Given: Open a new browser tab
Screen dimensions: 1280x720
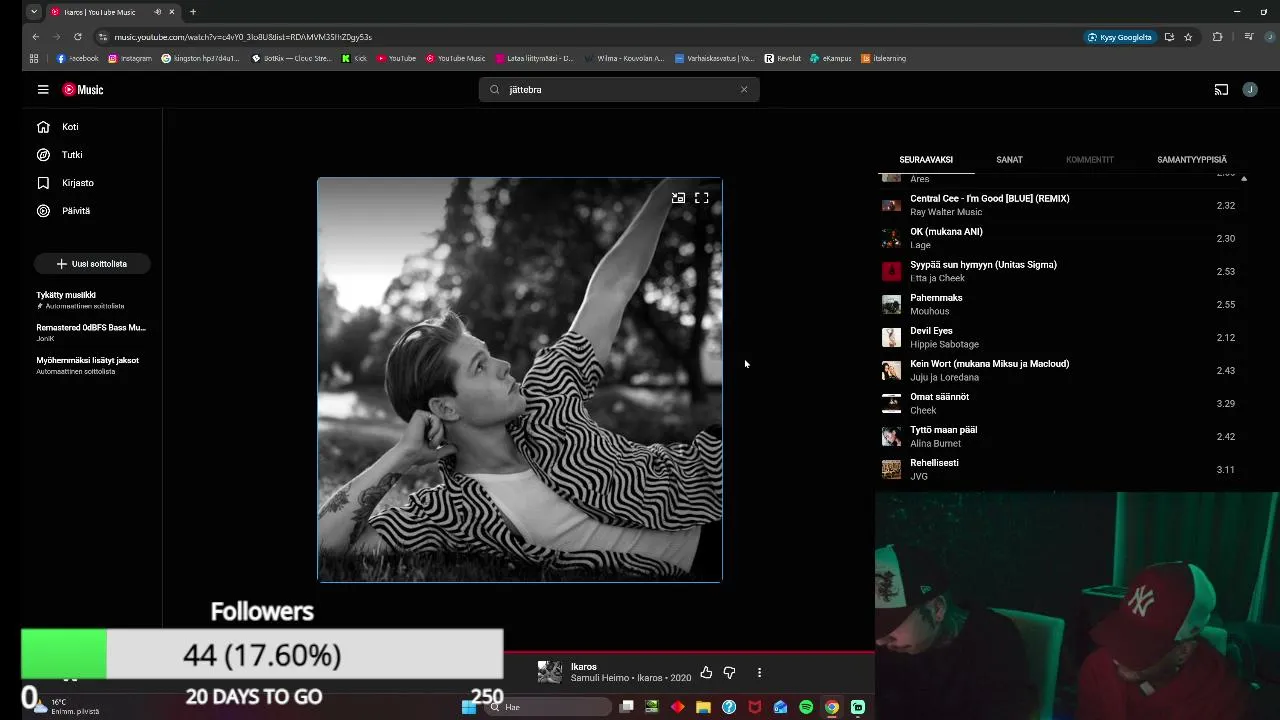Looking at the screenshot, I should [193, 12].
